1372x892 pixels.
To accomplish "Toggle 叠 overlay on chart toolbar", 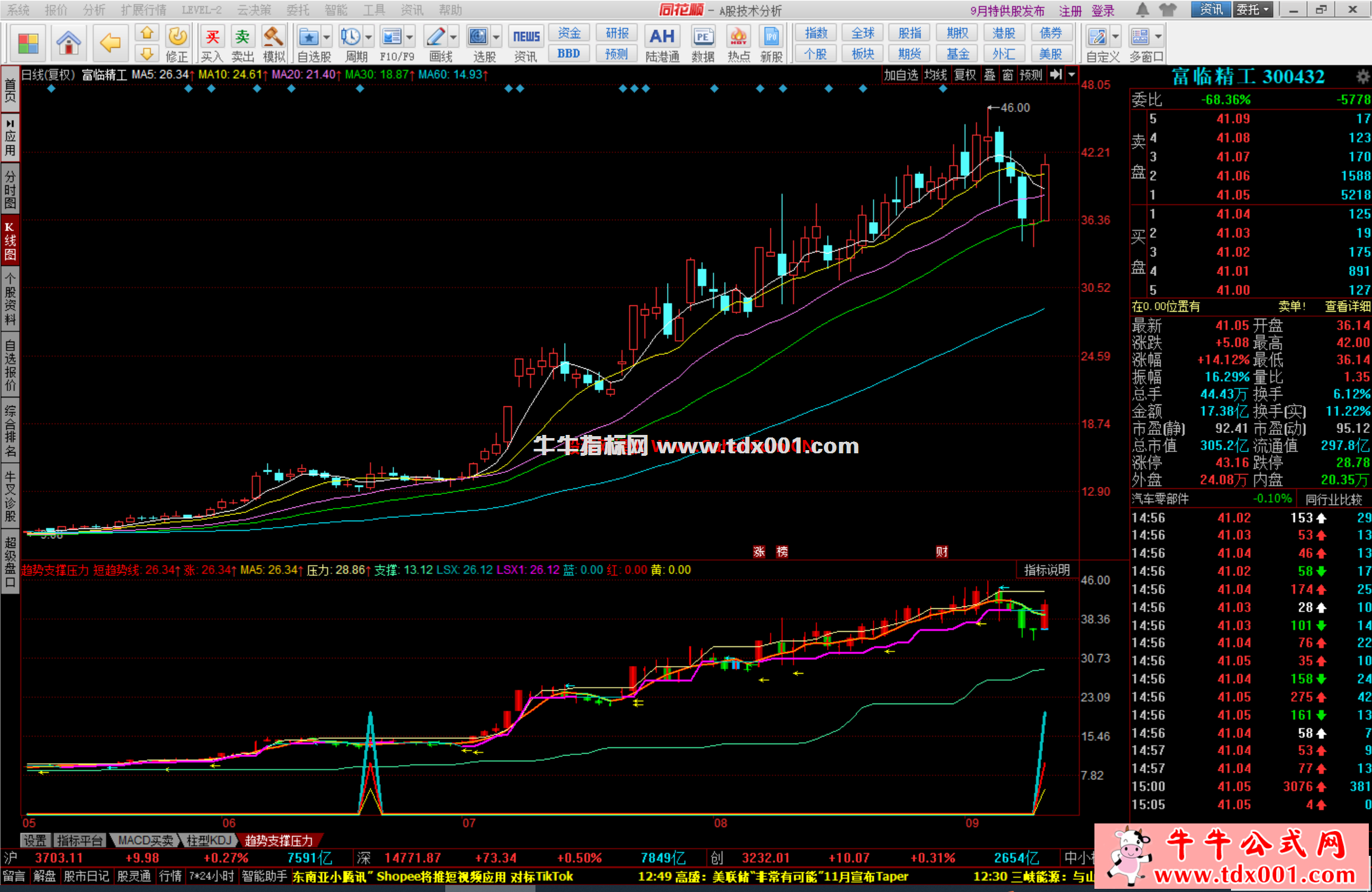I will 990,74.
